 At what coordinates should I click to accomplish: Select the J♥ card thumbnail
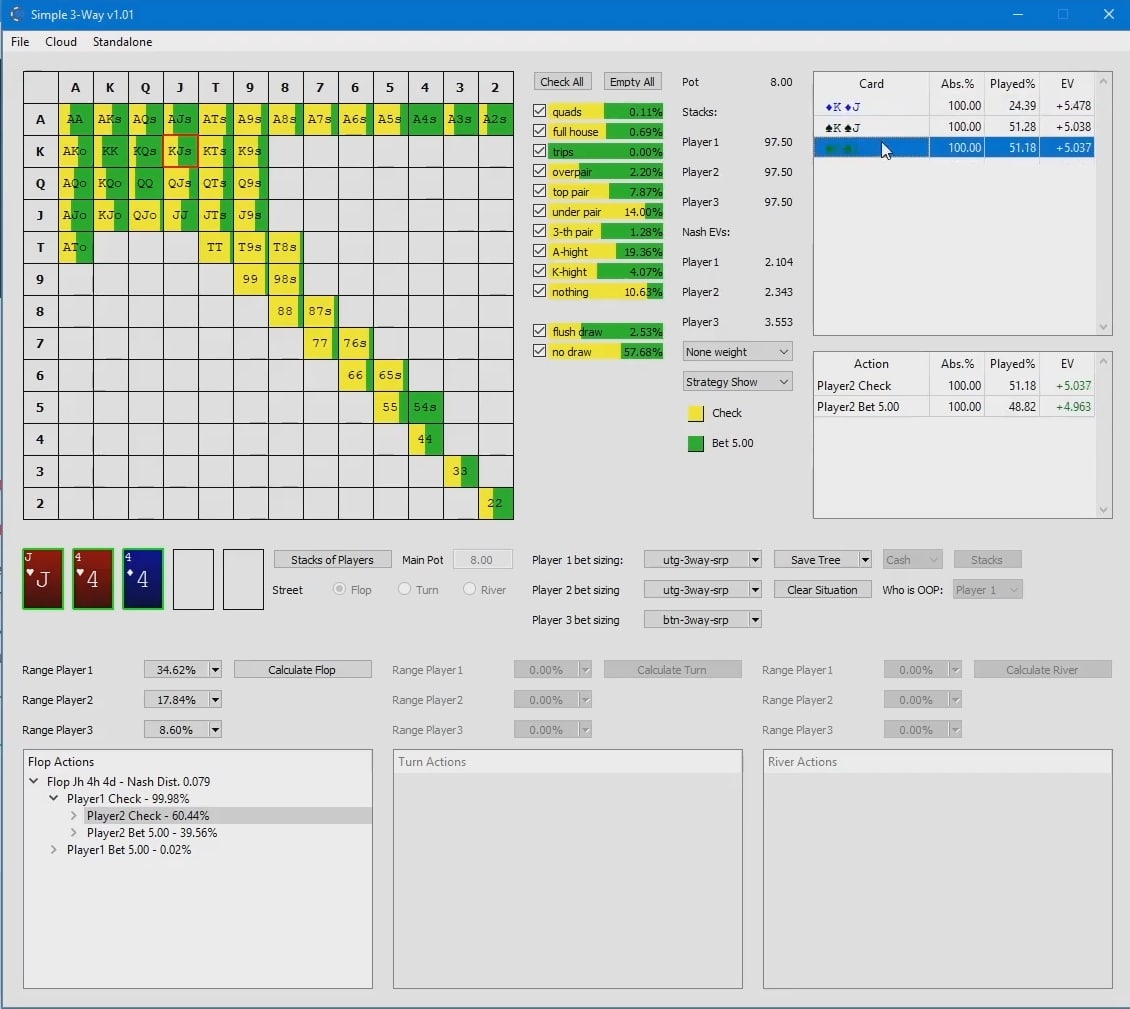pos(42,578)
